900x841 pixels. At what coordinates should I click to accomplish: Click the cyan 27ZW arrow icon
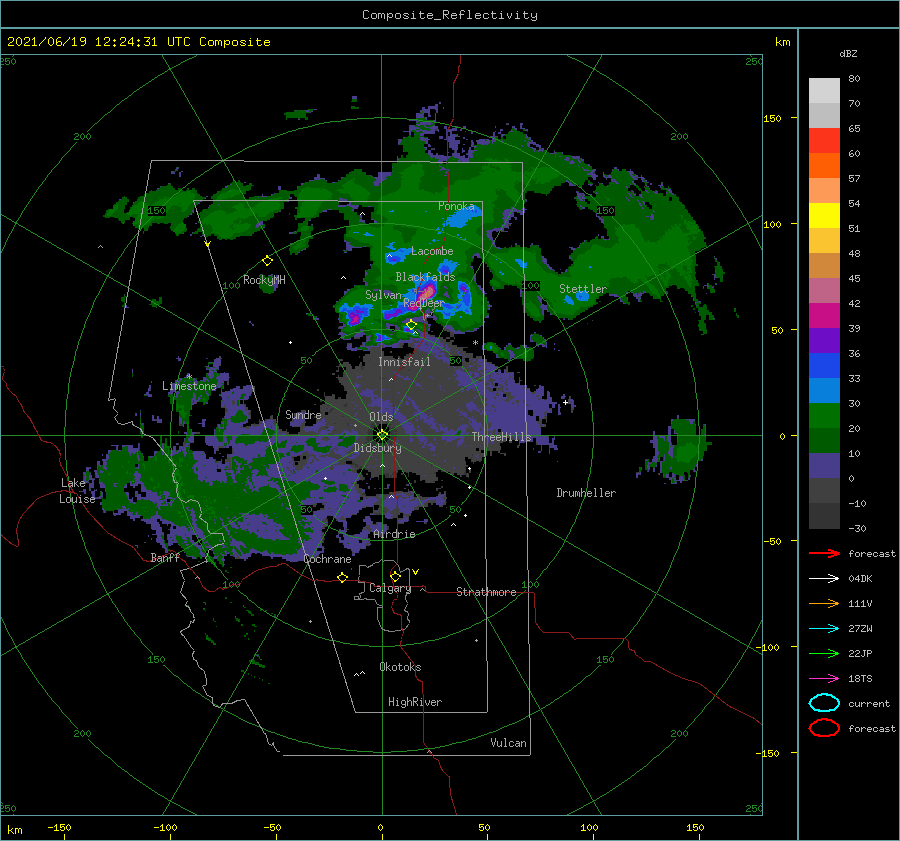coord(824,629)
